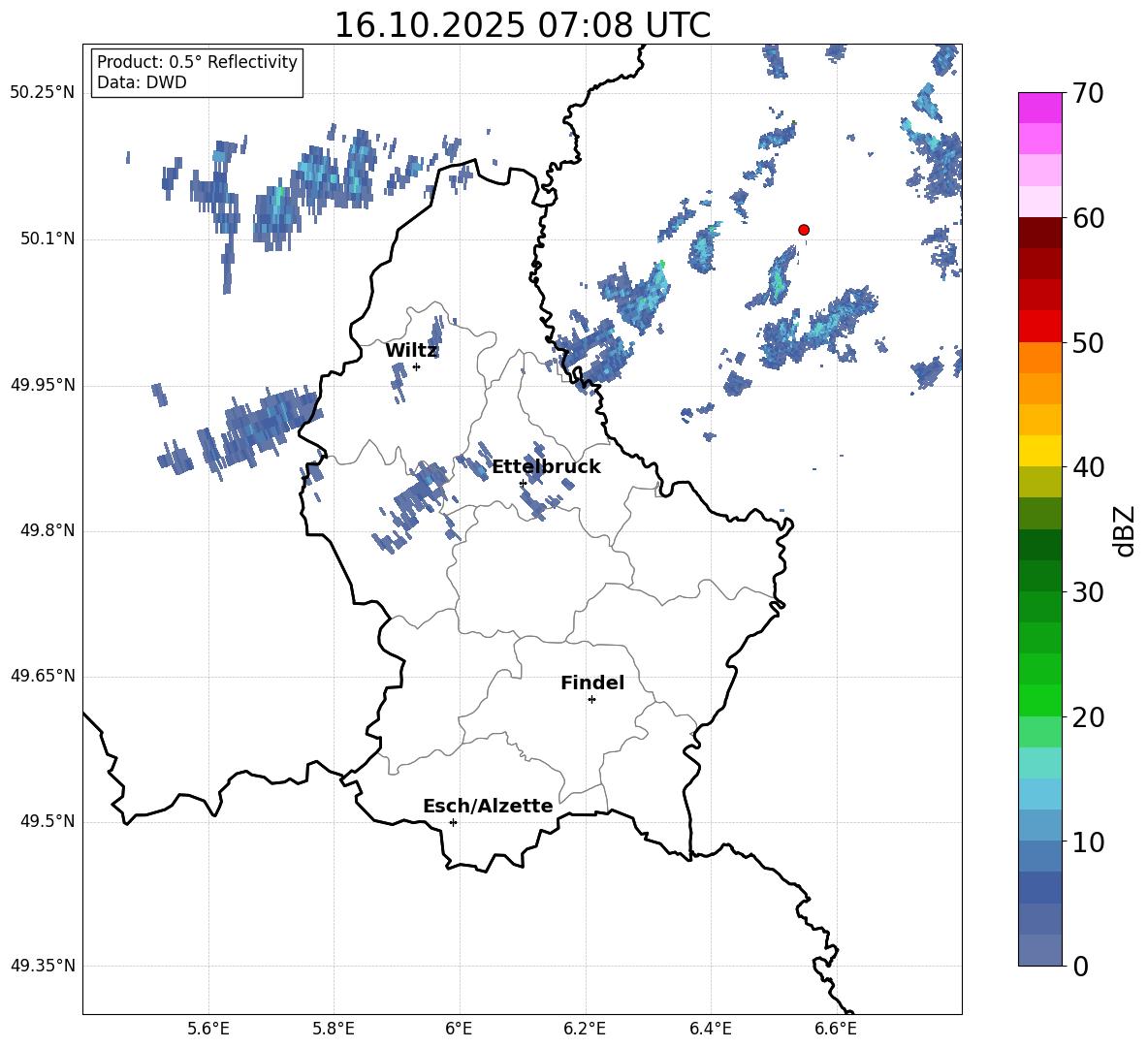1148x1048 pixels.
Task: Click the turquoise colorbar segment below 20
Action: point(1040,763)
